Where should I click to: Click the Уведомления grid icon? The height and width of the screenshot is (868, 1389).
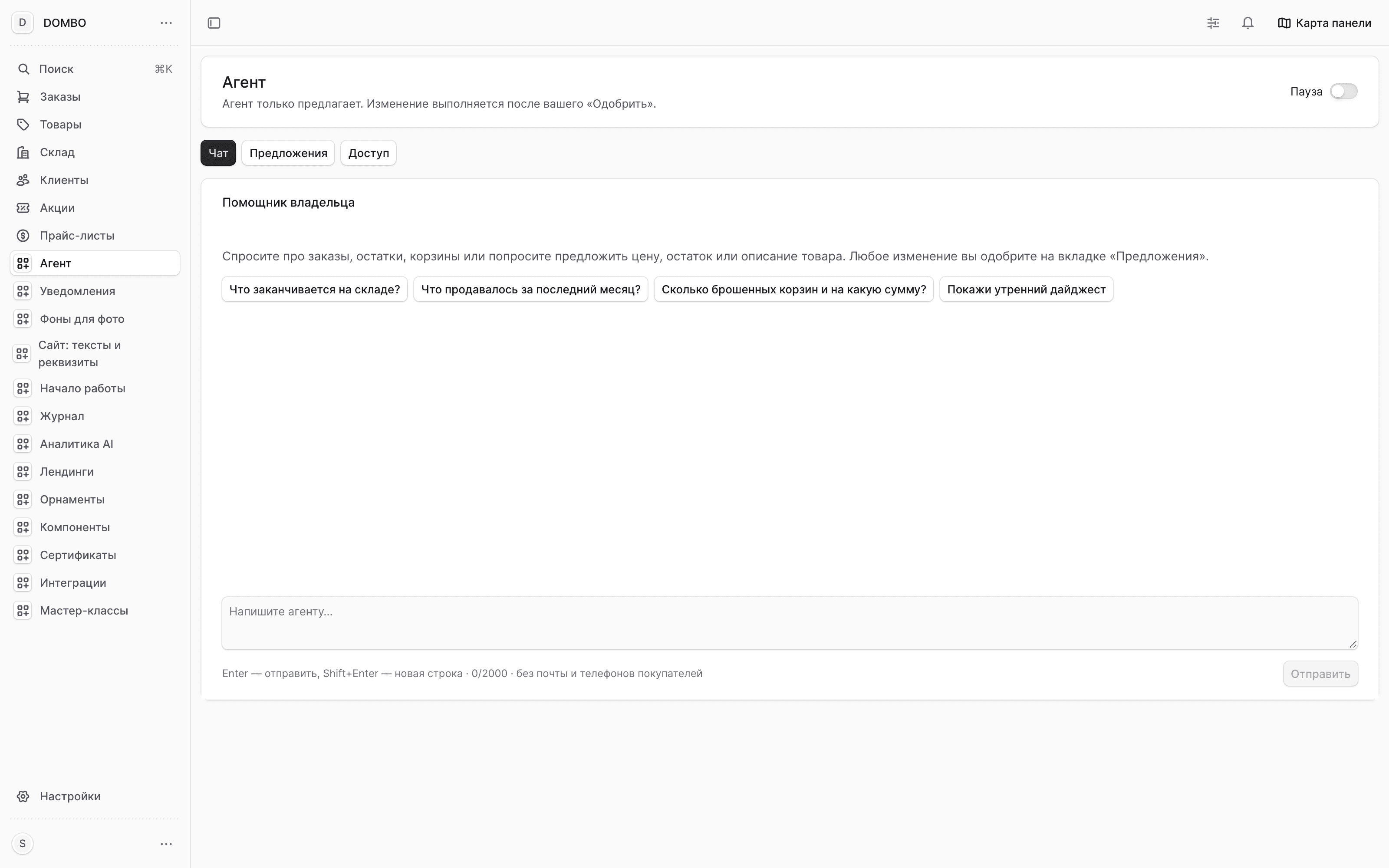[x=23, y=291]
